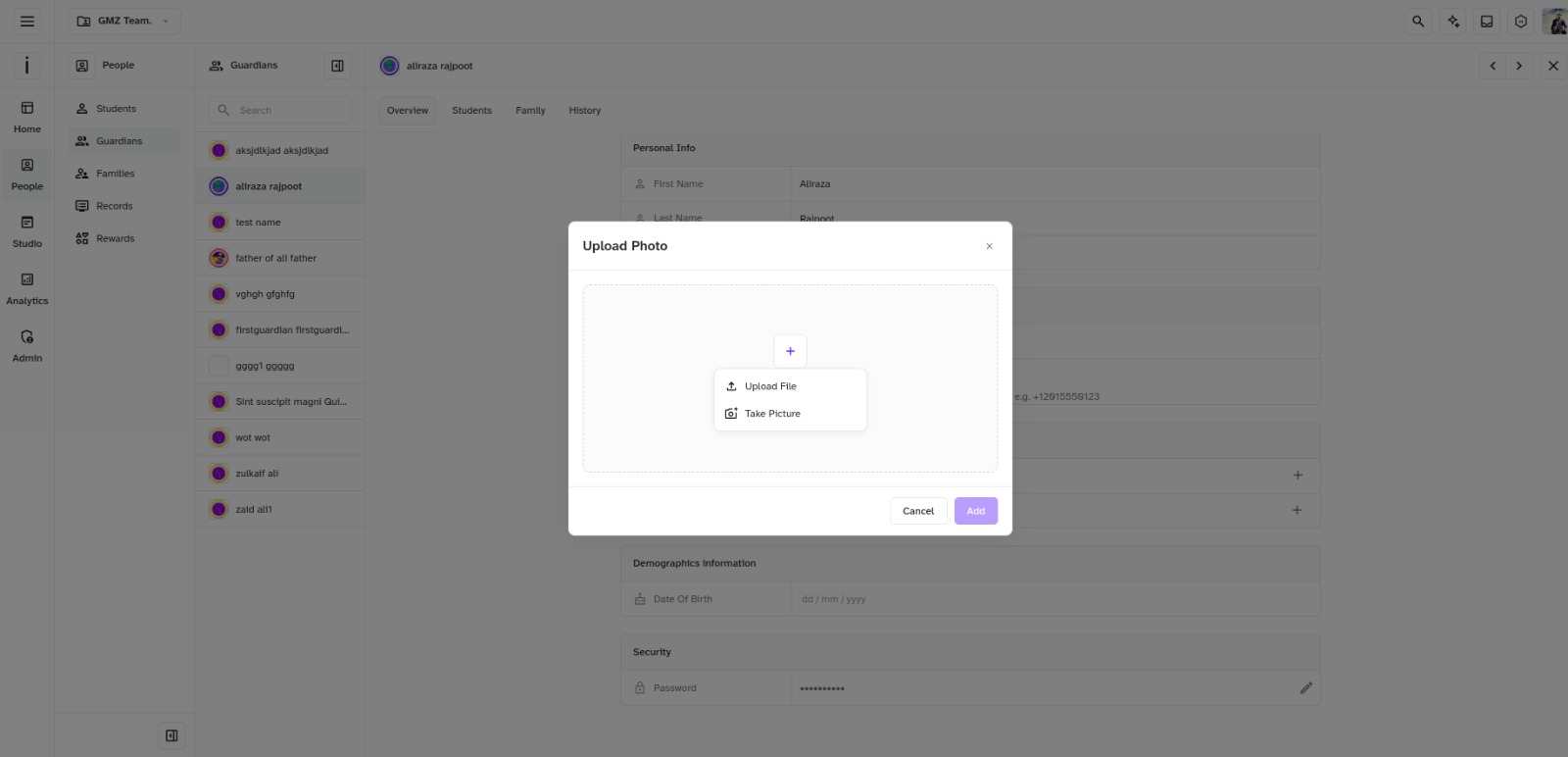
Task: Switch to the History tab
Action: pos(585,111)
